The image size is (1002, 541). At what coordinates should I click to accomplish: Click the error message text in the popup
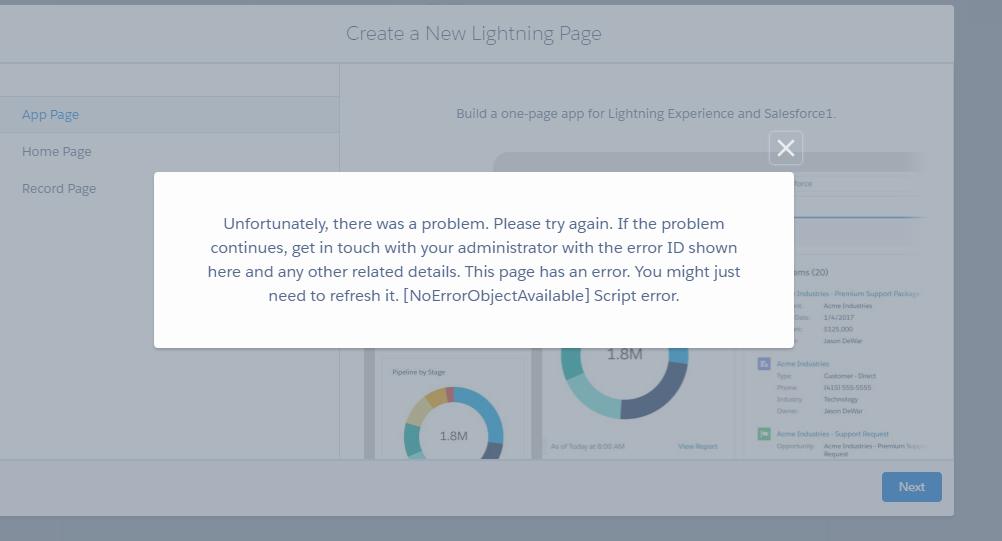coord(474,260)
